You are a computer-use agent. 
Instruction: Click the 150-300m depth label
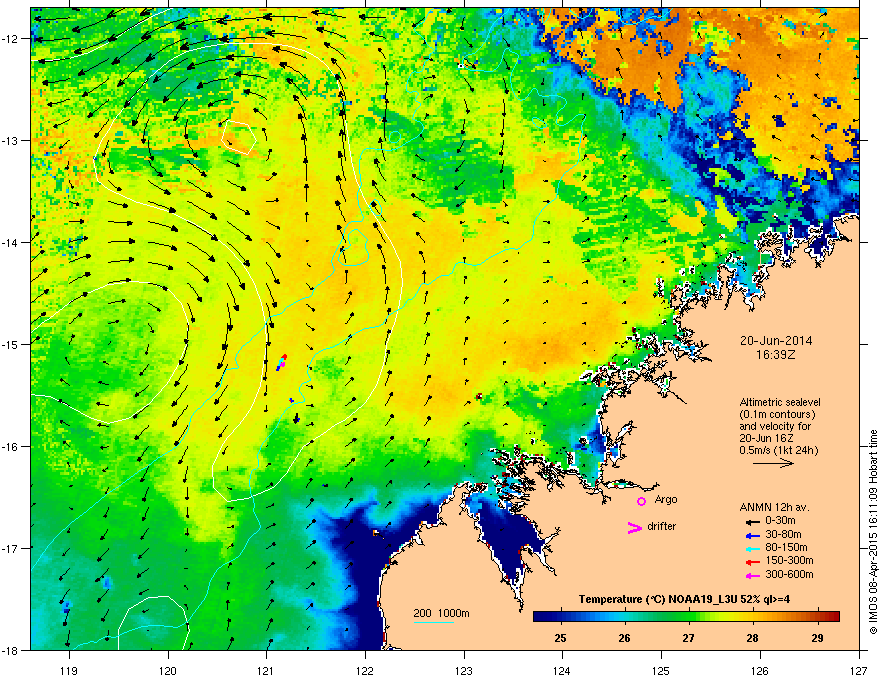click(x=789, y=560)
